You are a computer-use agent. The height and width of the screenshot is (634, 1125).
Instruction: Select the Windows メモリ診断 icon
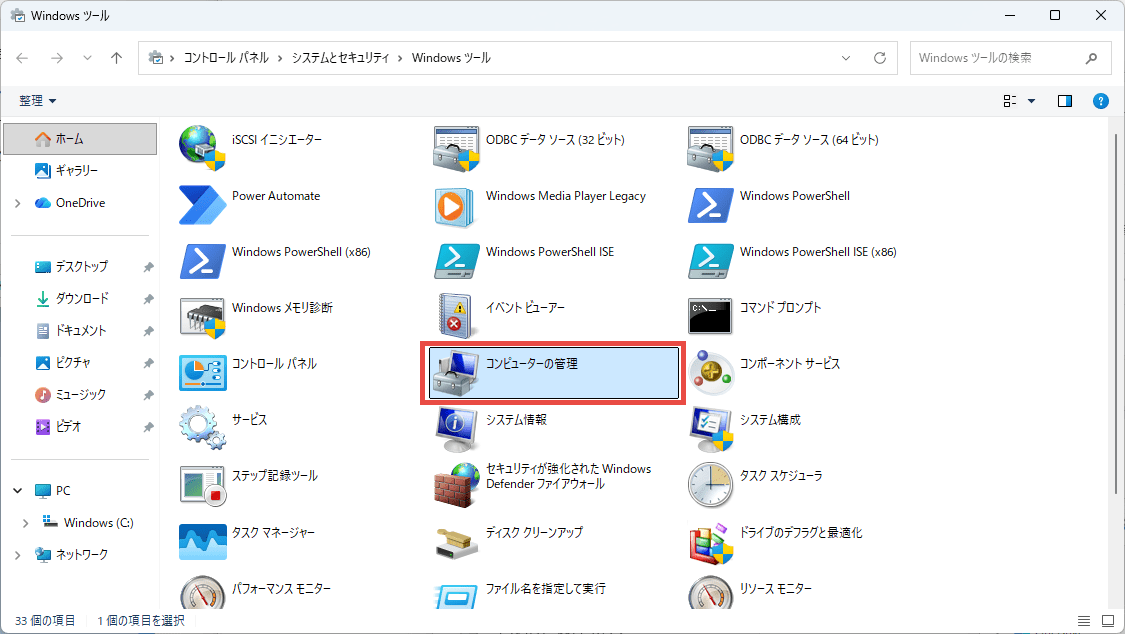click(203, 316)
